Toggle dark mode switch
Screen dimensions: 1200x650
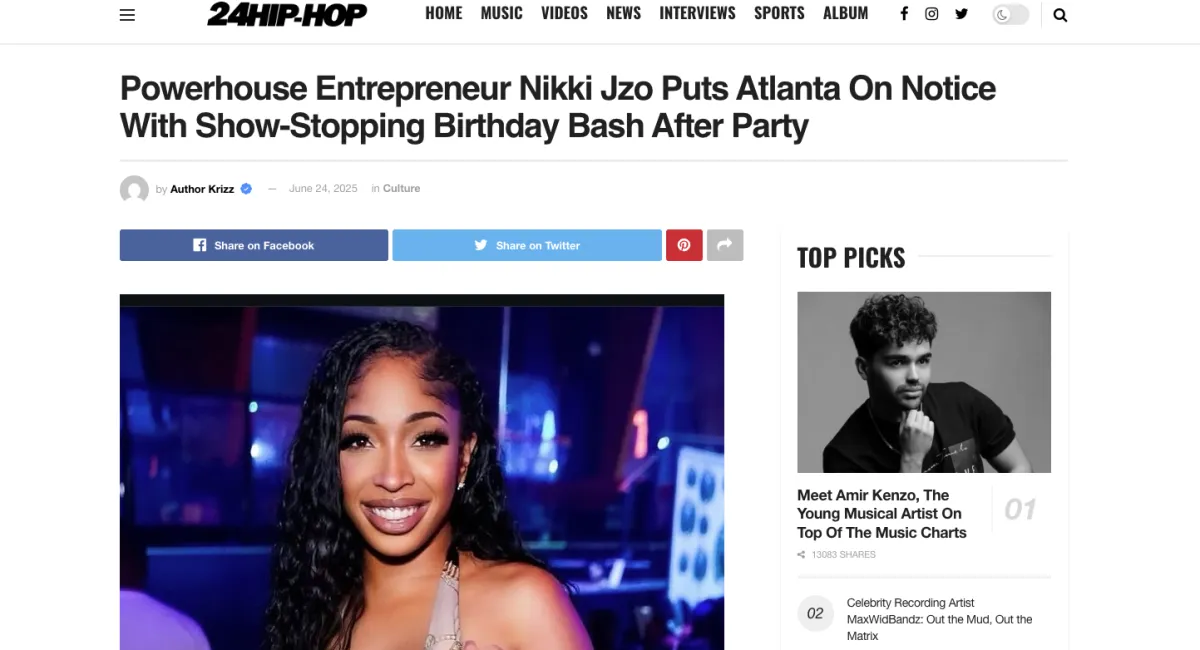(x=1010, y=15)
